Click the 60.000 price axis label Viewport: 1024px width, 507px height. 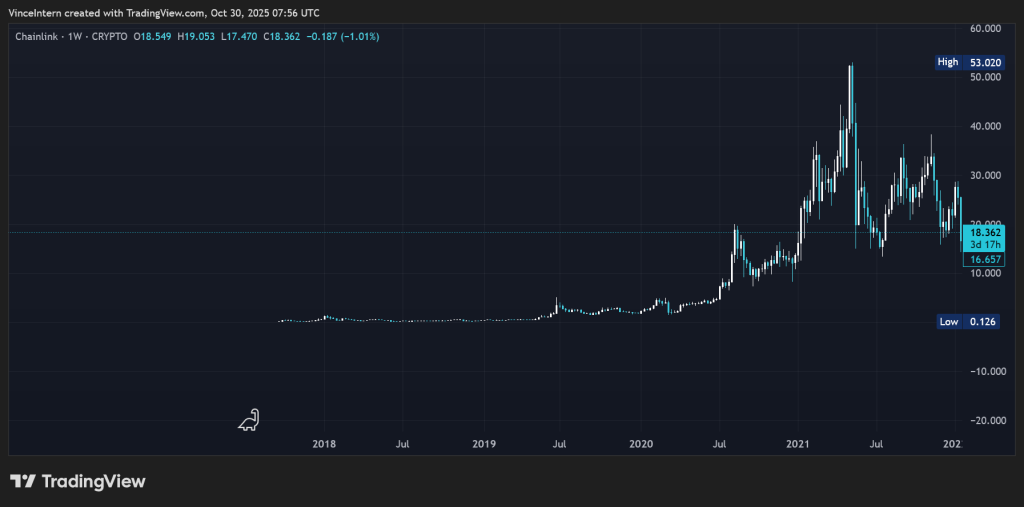[x=986, y=28]
